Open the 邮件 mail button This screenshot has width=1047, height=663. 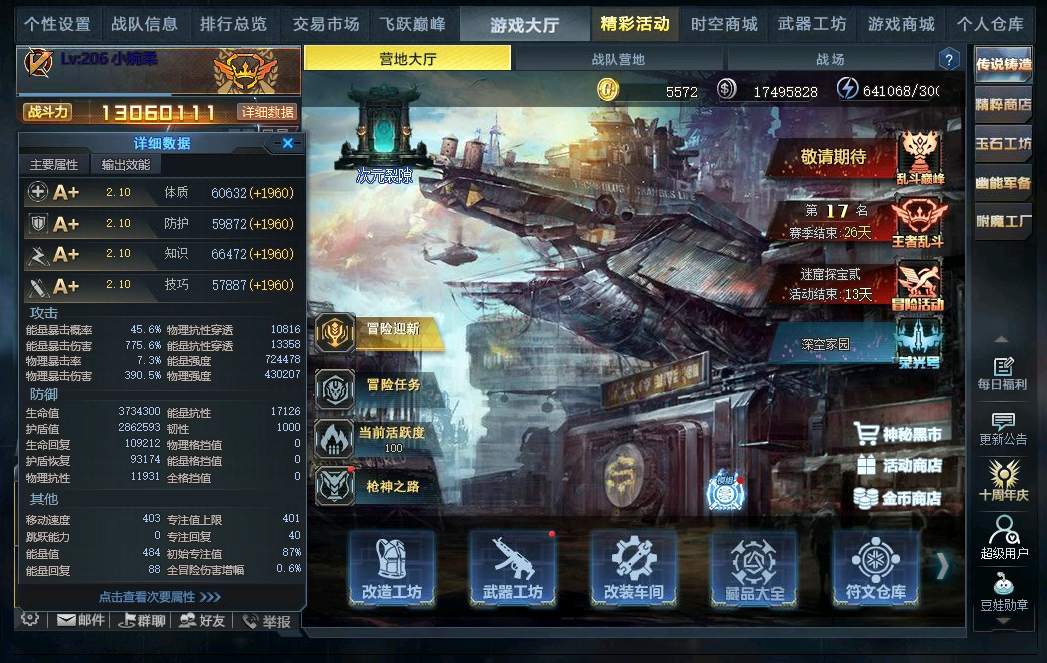[x=81, y=620]
